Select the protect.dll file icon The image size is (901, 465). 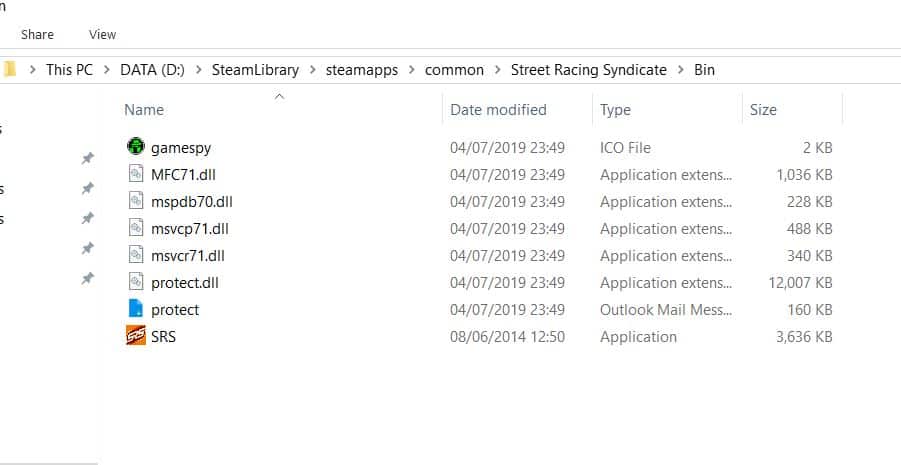tap(136, 282)
